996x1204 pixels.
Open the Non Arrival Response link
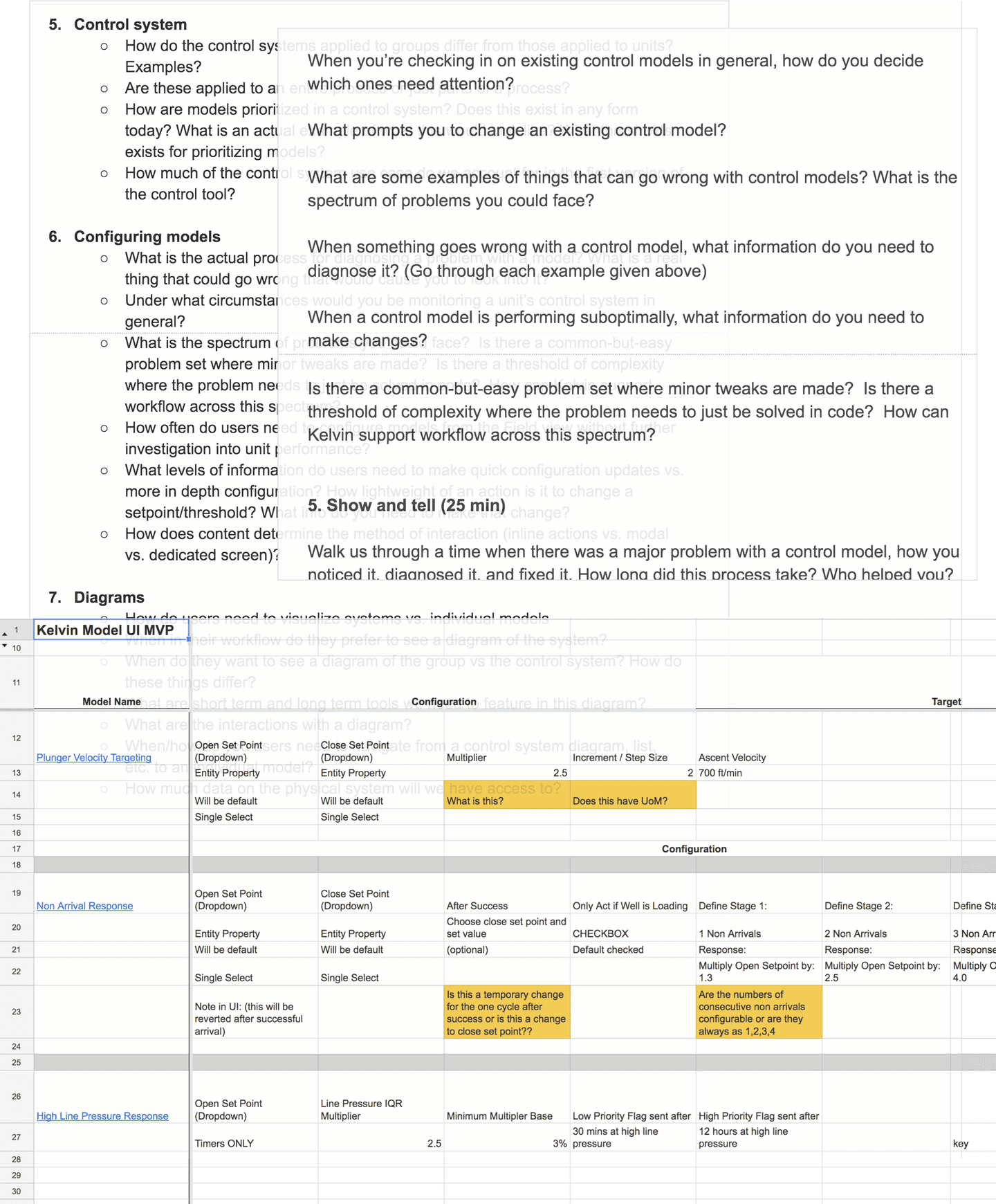click(84, 906)
